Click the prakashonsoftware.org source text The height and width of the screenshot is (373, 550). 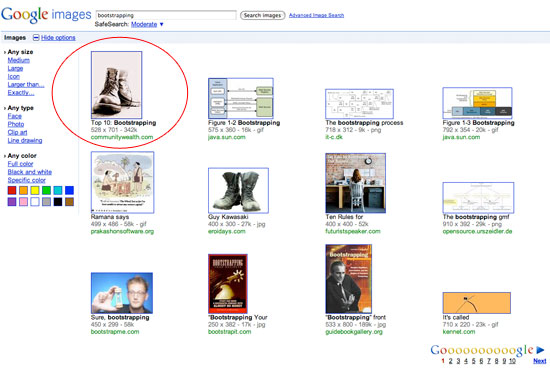[x=122, y=231]
